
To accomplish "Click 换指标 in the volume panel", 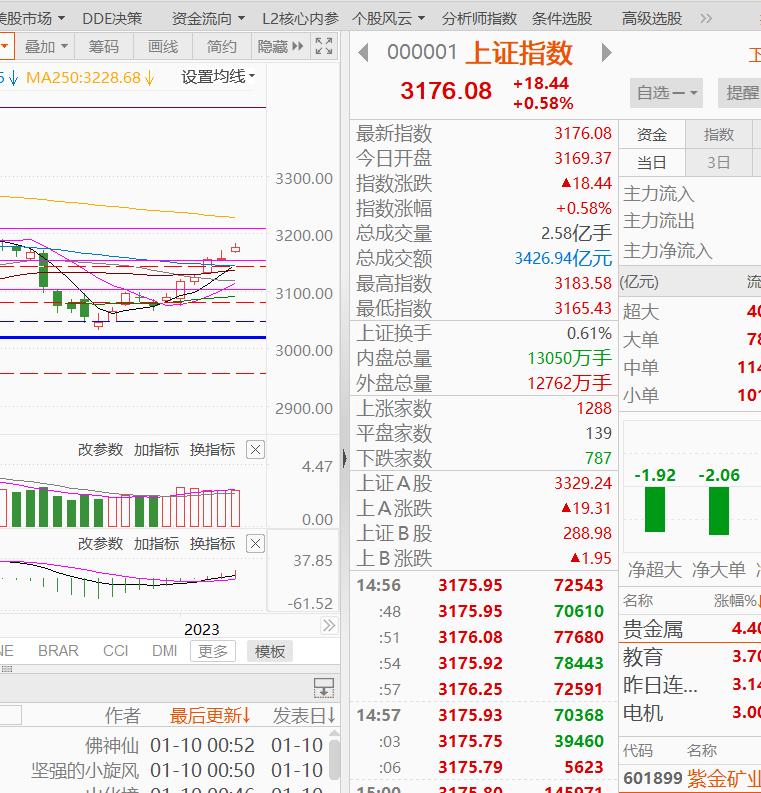I will pos(212,449).
